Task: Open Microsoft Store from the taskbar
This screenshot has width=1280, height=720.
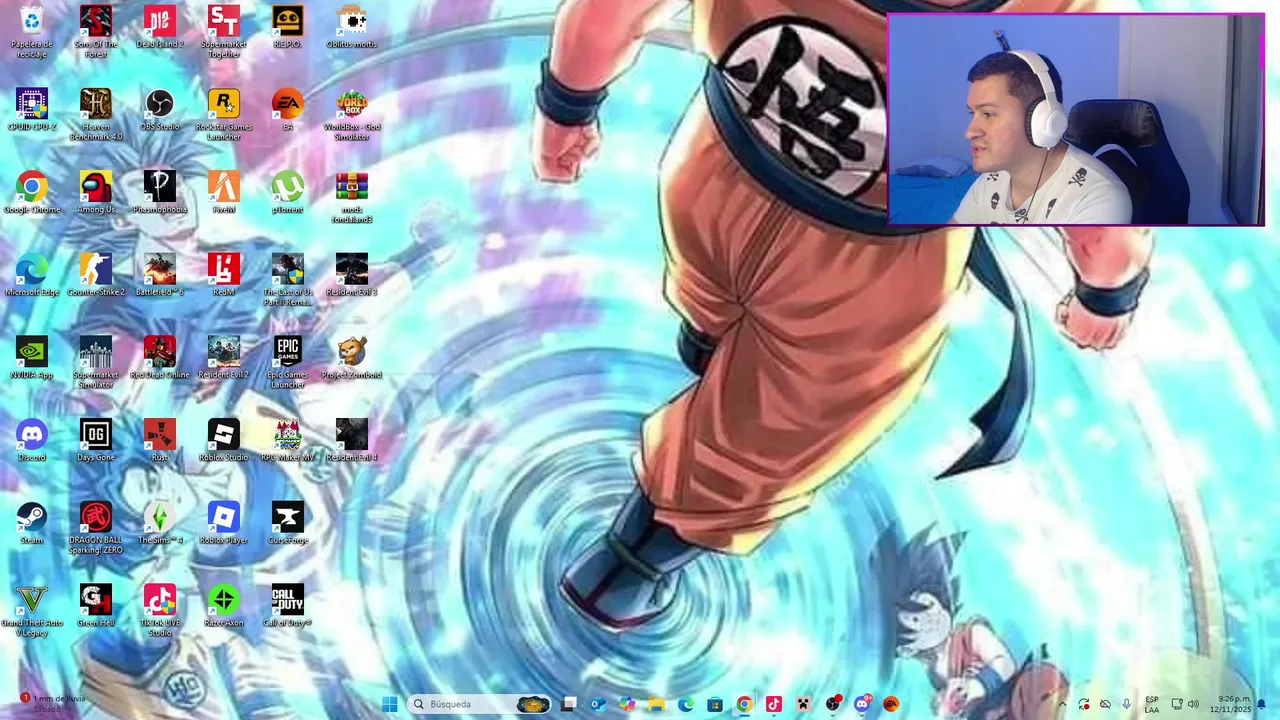Action: pyautogui.click(x=715, y=704)
